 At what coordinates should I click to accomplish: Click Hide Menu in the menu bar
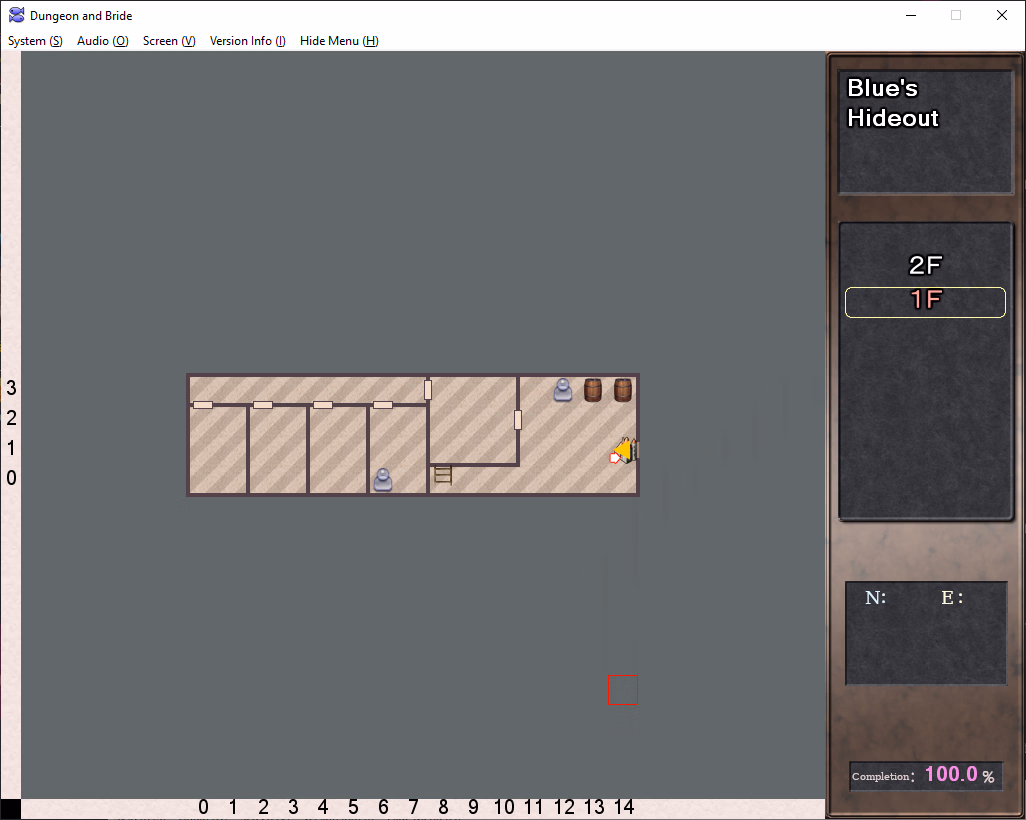pos(339,41)
